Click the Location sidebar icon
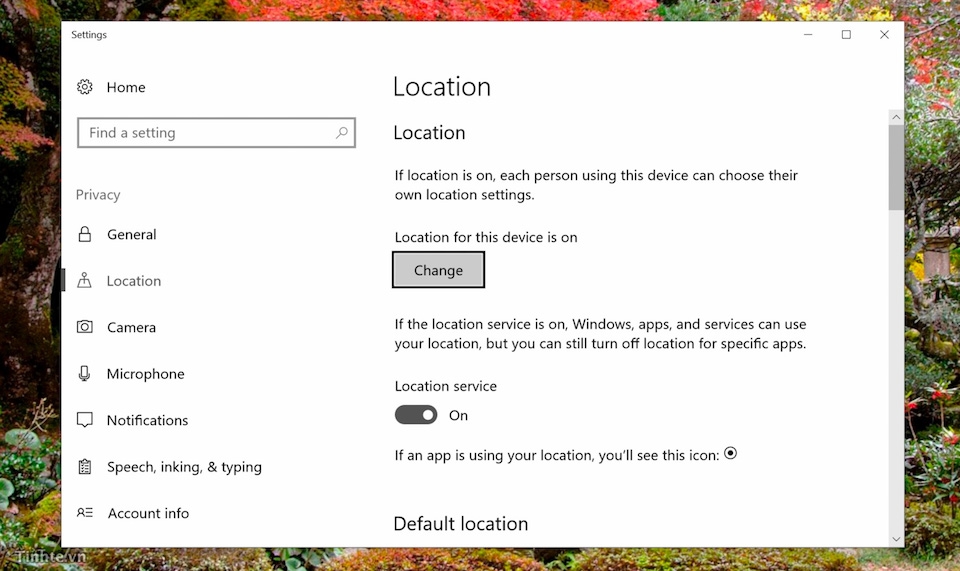 click(x=84, y=280)
